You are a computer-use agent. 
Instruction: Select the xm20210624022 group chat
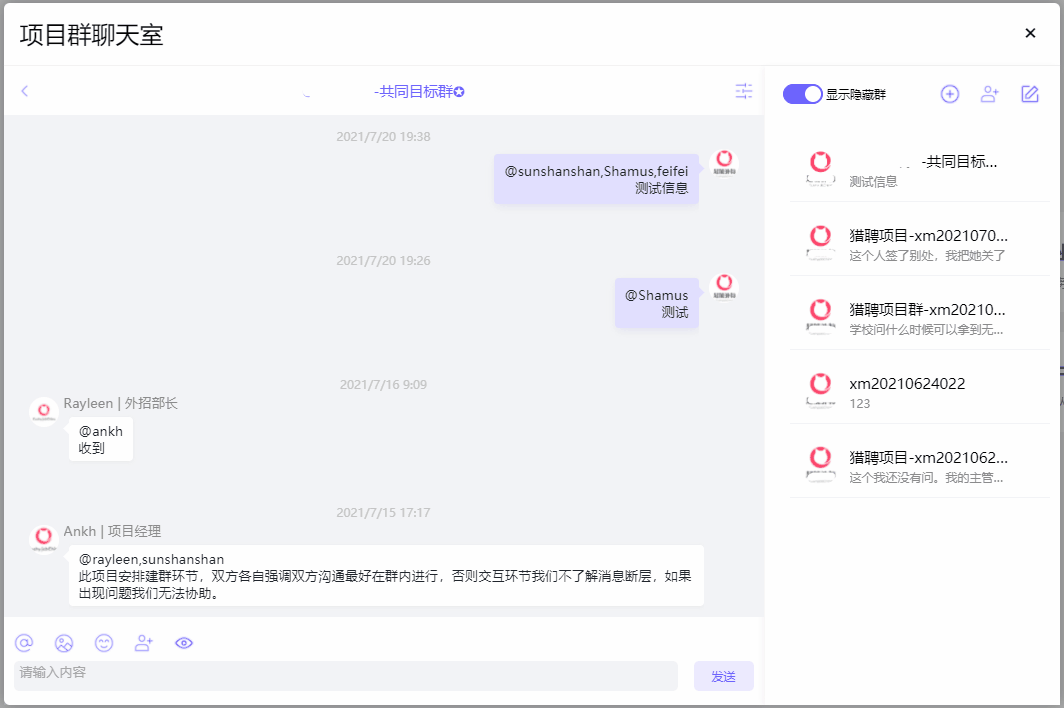click(x=919, y=392)
